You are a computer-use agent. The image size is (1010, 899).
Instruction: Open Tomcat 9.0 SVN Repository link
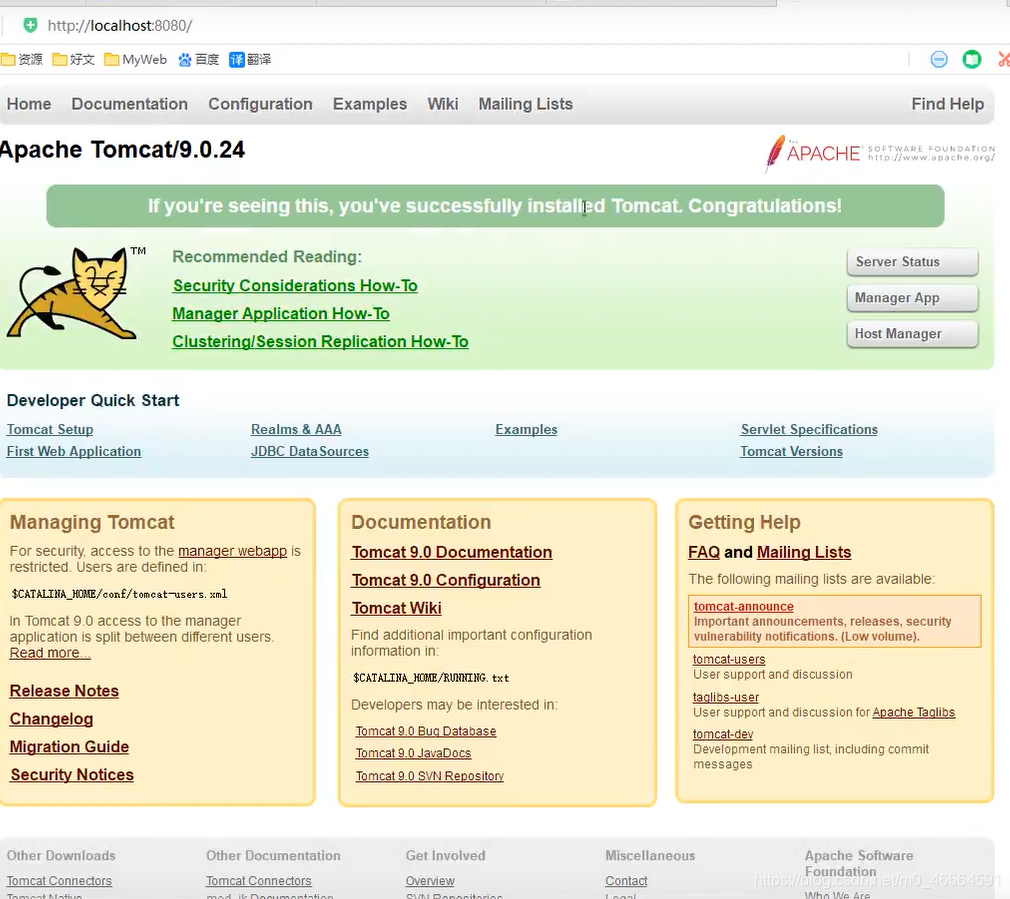click(x=430, y=776)
